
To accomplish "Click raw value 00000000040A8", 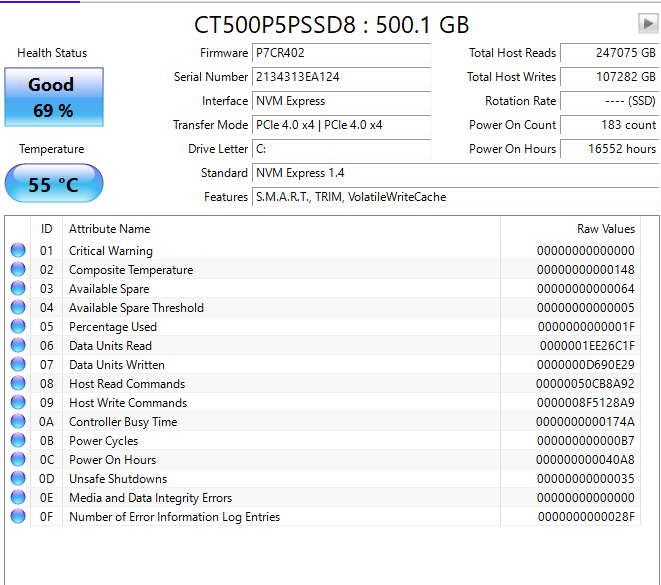I will [x=585, y=459].
